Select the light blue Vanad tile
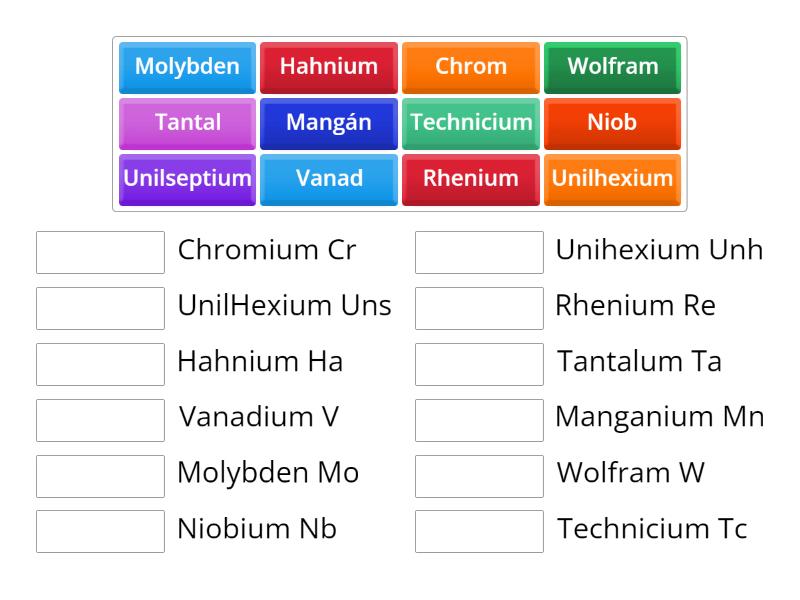 329,179
